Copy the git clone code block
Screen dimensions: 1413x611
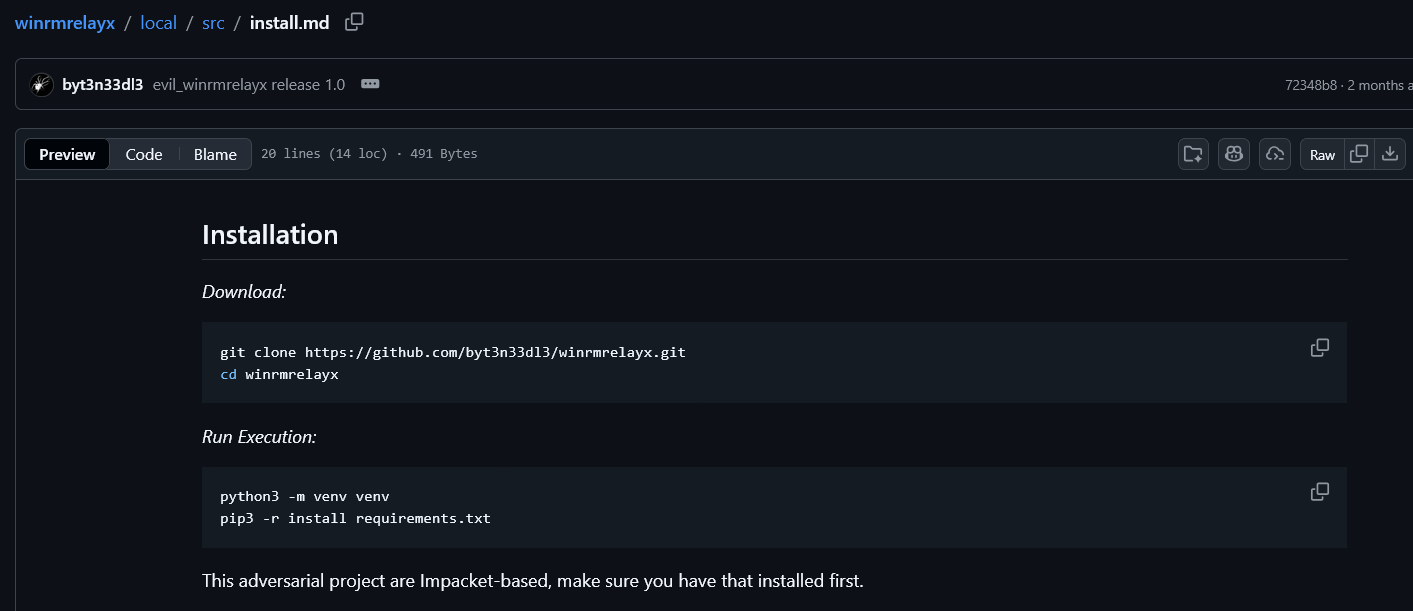(1319, 347)
